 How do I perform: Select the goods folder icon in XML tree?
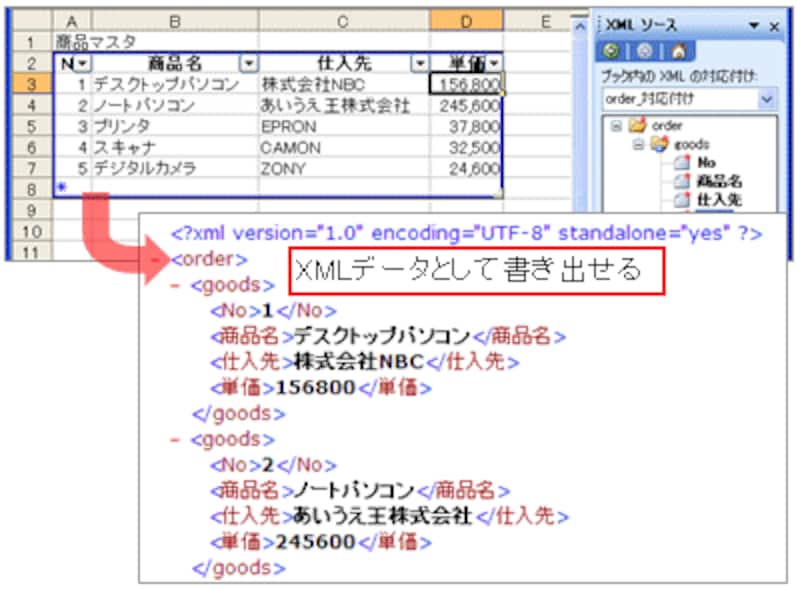click(x=659, y=145)
